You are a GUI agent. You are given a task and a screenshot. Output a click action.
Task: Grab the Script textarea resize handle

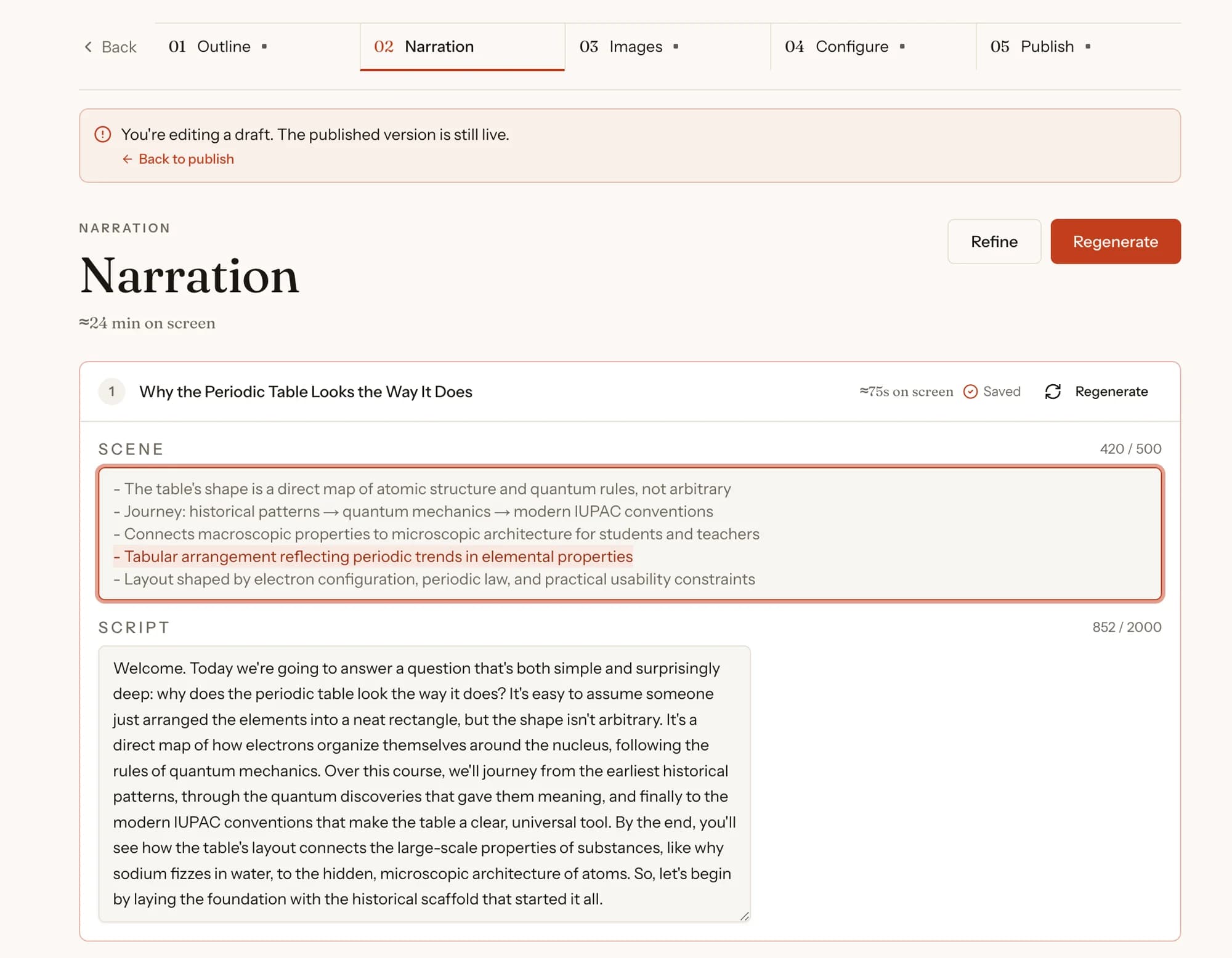(744, 916)
